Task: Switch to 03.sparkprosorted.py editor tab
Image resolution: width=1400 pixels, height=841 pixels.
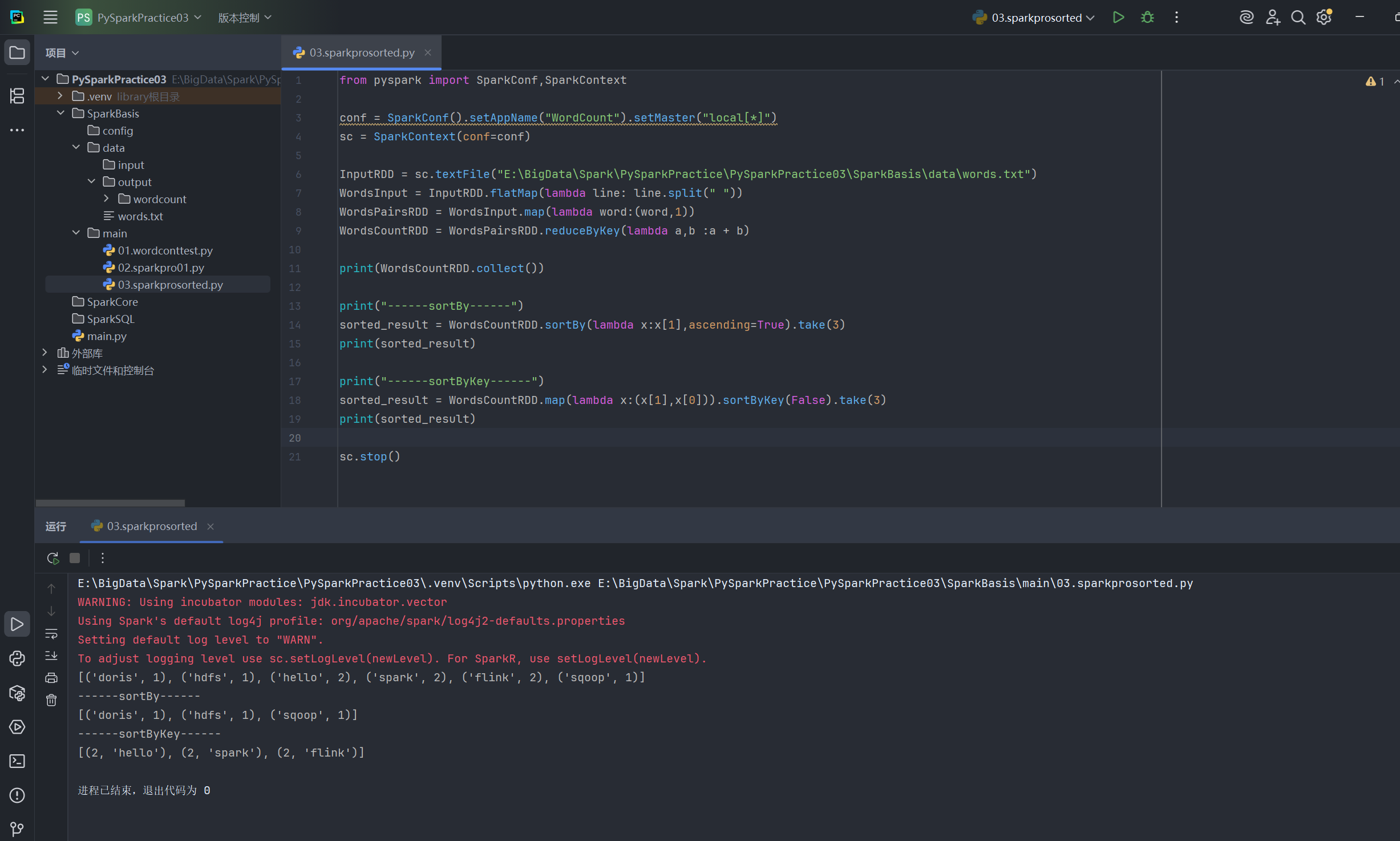Action: (x=362, y=52)
